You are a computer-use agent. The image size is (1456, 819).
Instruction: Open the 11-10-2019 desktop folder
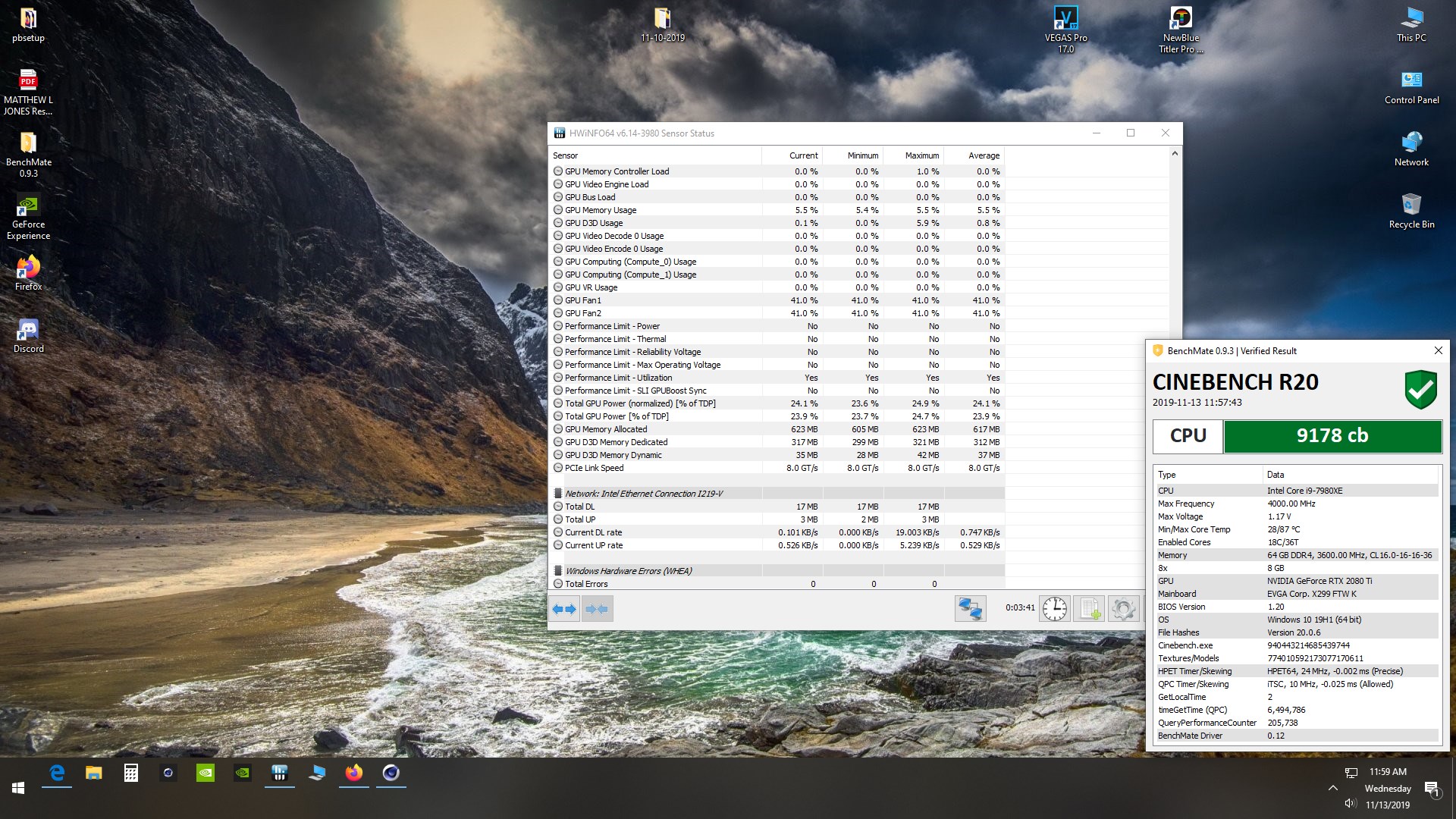tap(663, 25)
